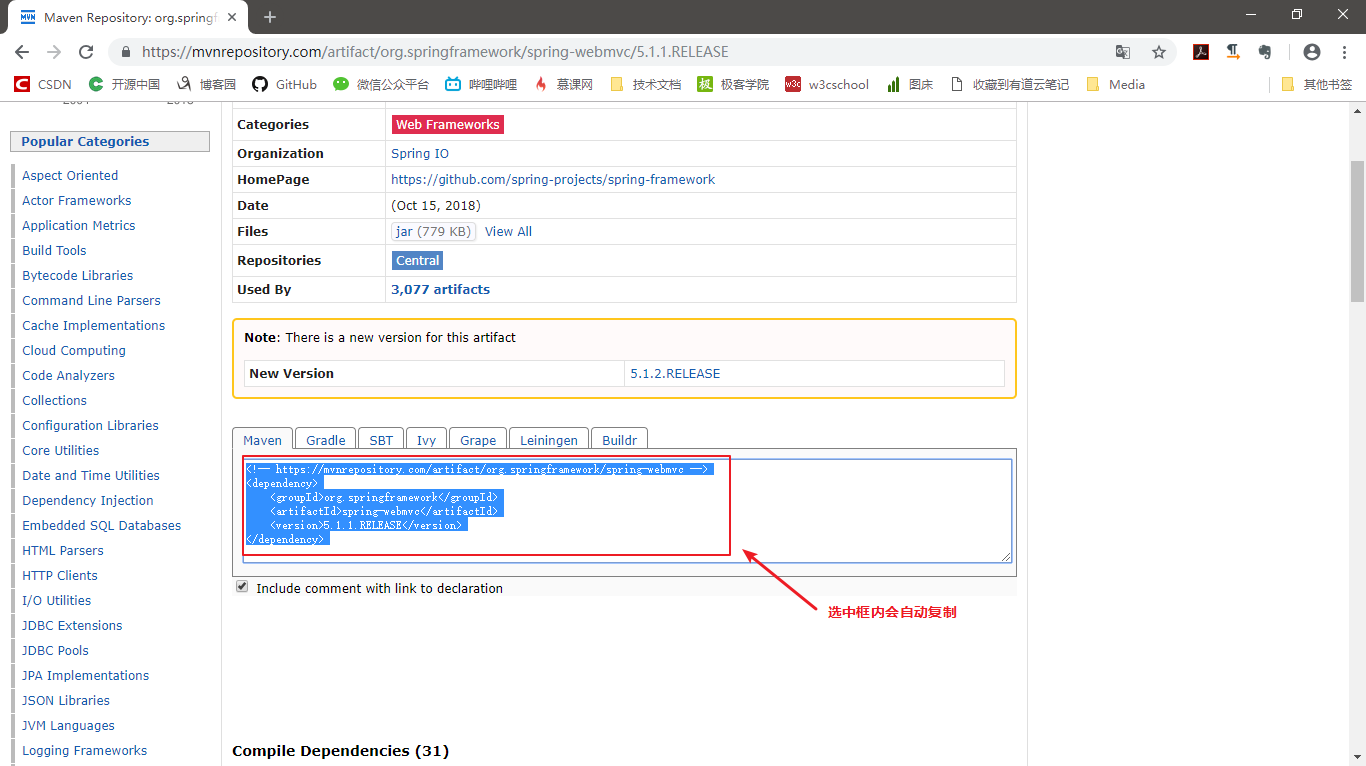This screenshot has height=766, width=1366.
Task: Open Logging Frameworks category
Action: click(x=85, y=750)
